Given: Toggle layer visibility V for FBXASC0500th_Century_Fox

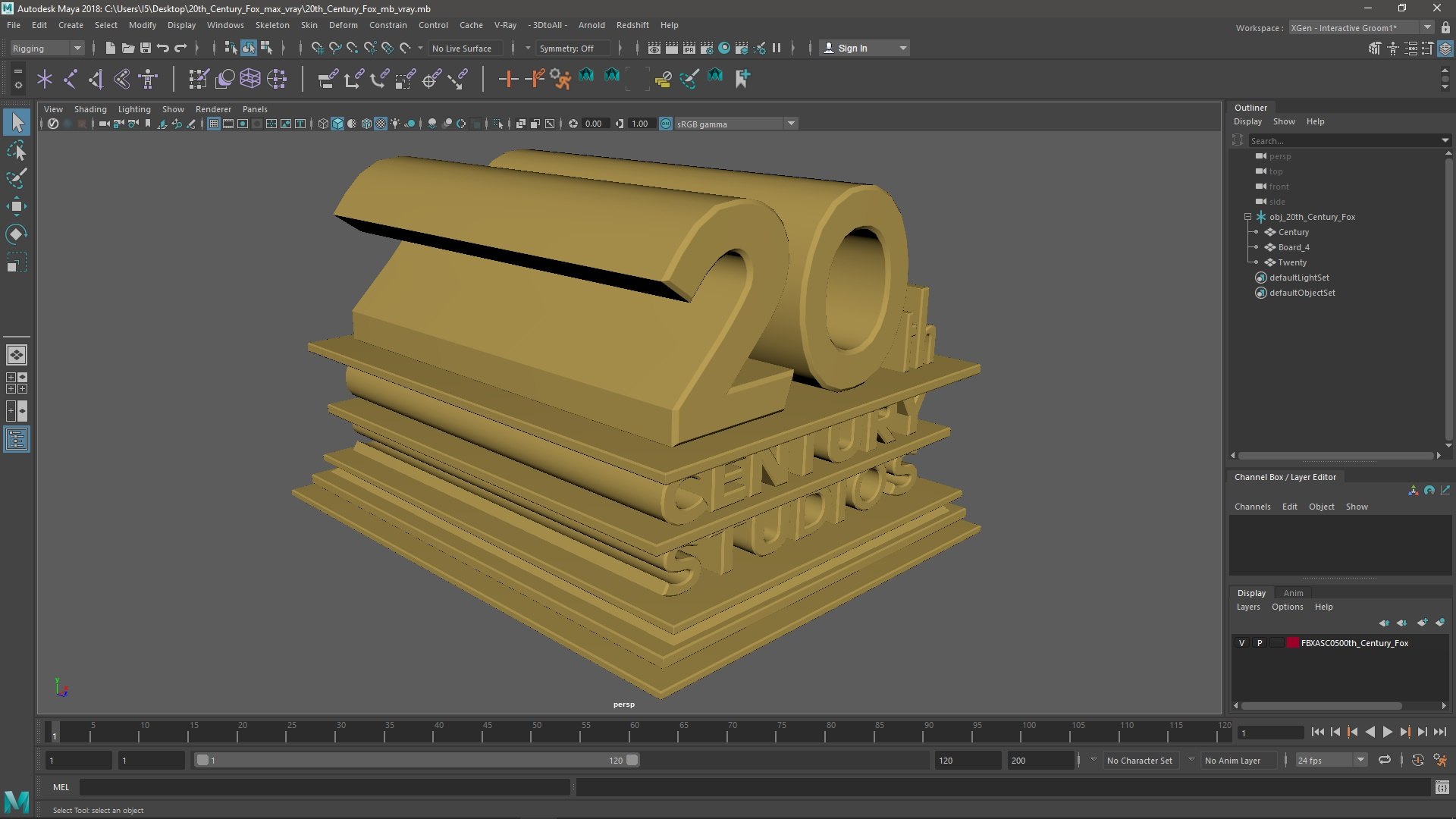Looking at the screenshot, I should tap(1241, 643).
